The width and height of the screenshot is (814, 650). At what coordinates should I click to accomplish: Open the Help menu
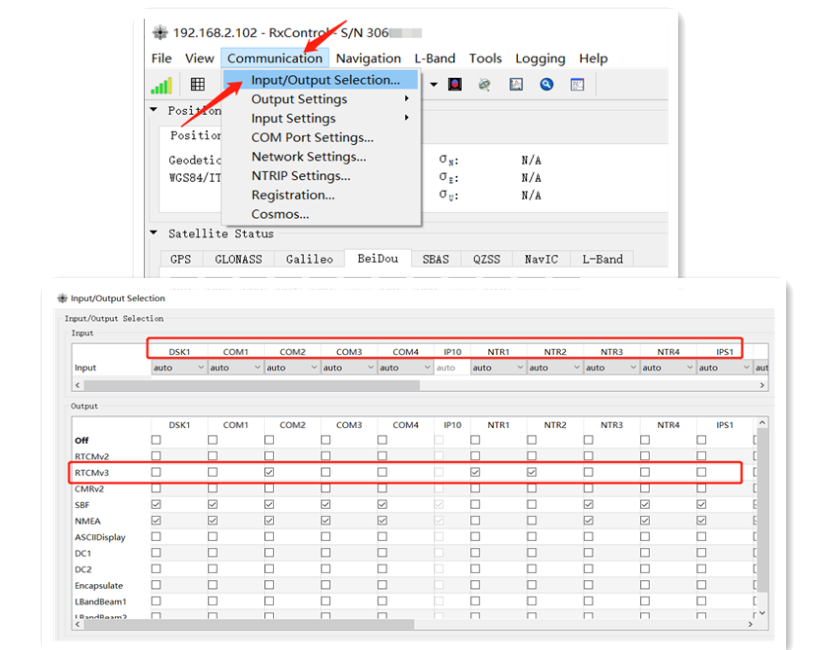[593, 58]
